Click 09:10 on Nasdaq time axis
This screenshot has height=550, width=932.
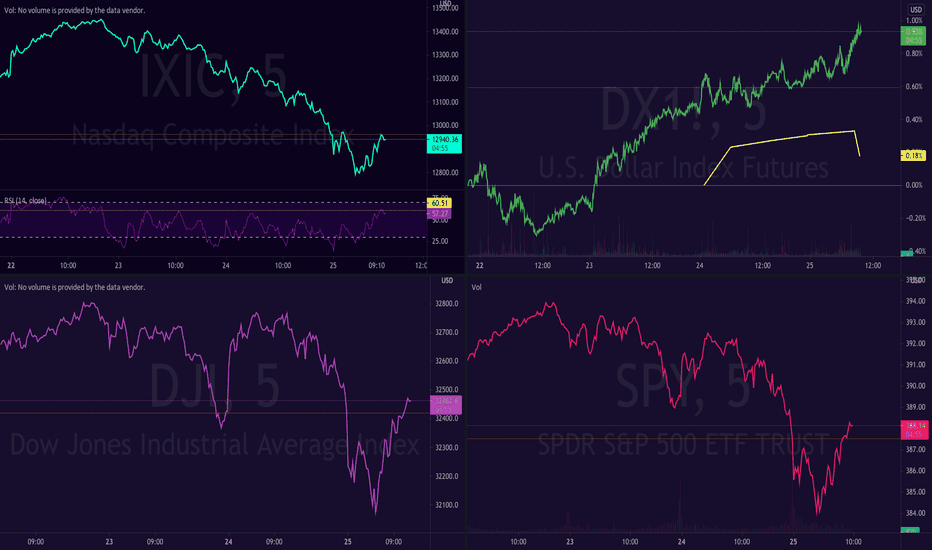pyautogui.click(x=376, y=266)
